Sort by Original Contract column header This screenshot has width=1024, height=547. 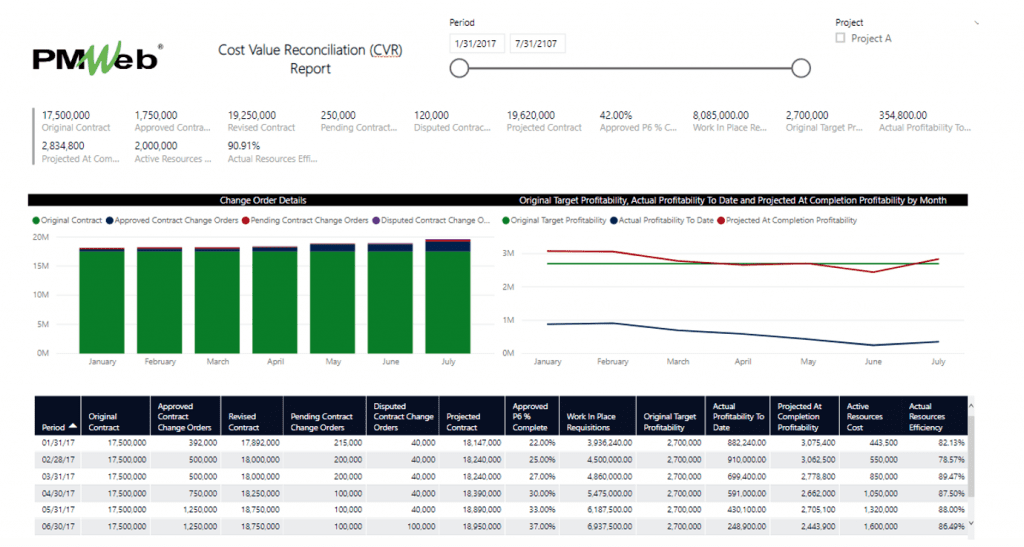coord(115,415)
